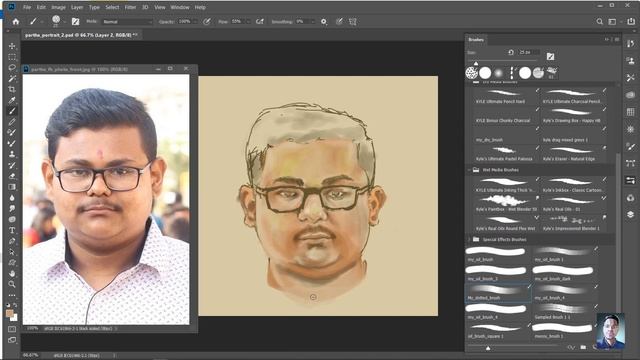Click the foreground color swatch

10,313
